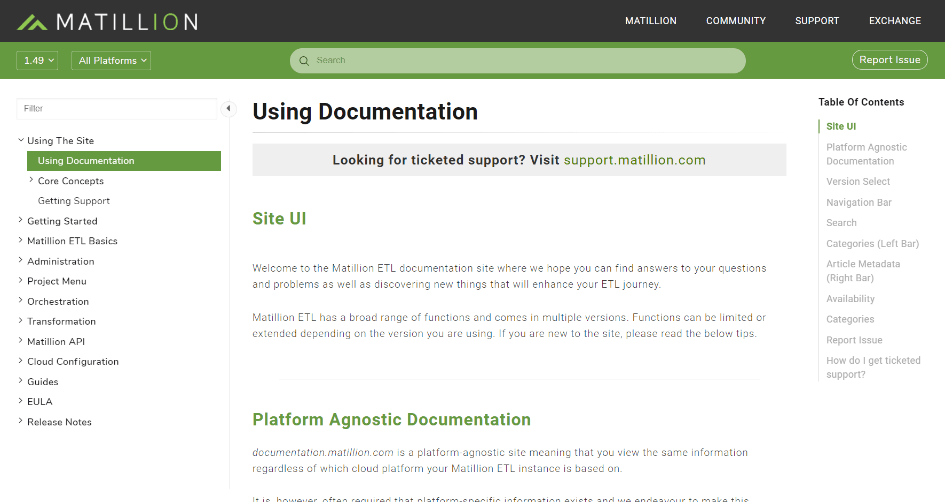Jump to How do I get ticketed support
This screenshot has height=502, width=945.
873,367
